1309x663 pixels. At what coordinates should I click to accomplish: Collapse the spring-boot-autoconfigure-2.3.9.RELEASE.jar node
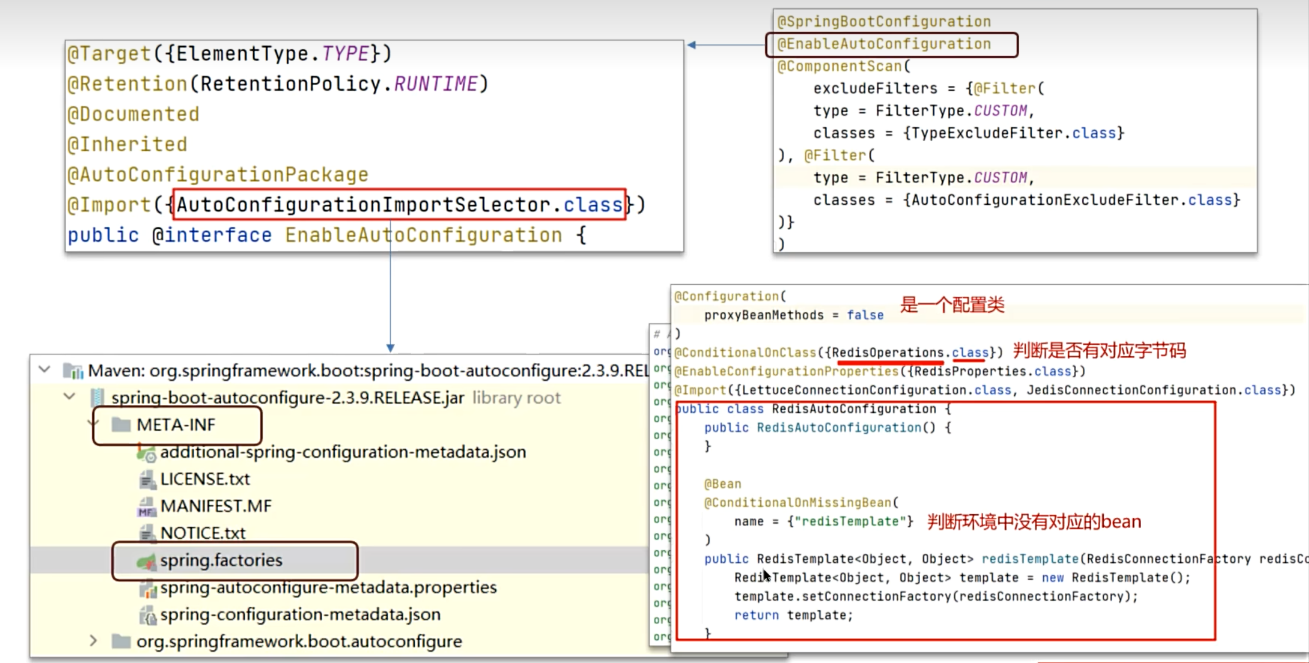[x=69, y=398]
